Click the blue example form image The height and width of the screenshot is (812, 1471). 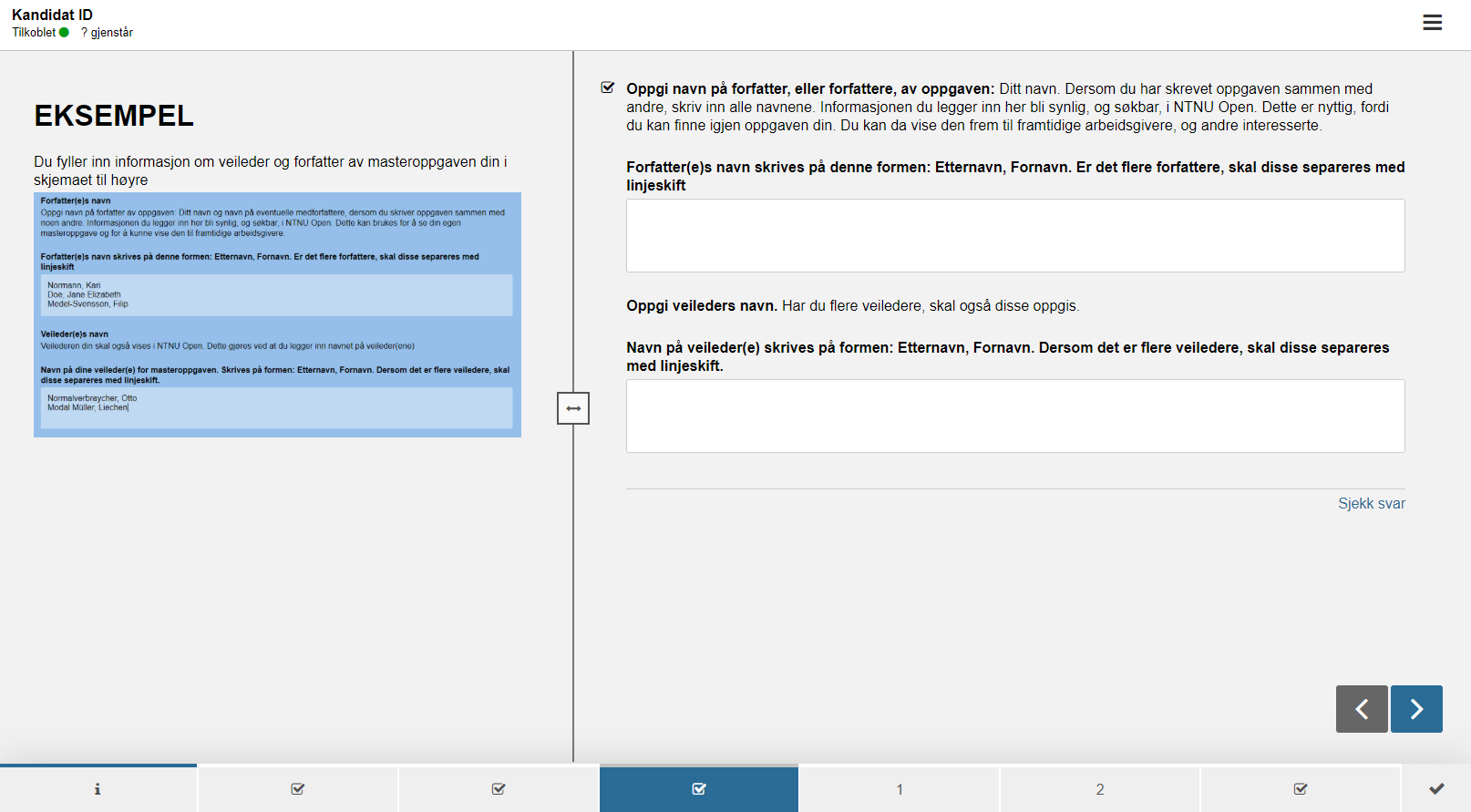click(x=277, y=314)
